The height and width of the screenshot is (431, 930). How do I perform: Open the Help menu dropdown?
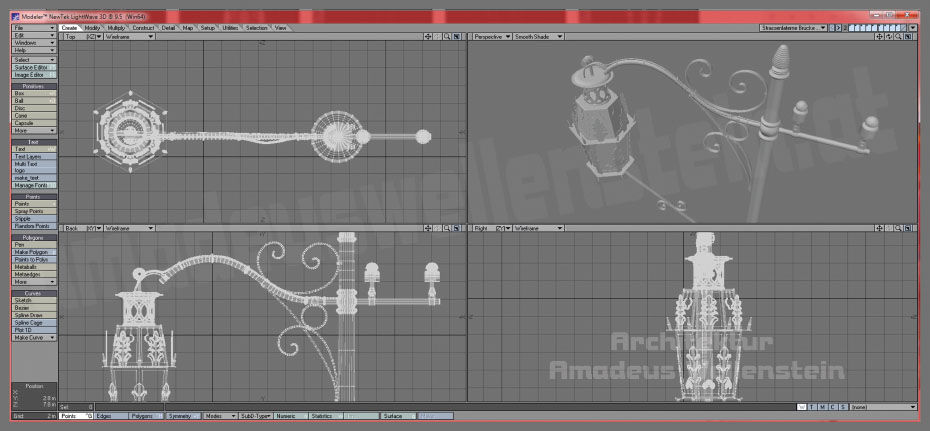(x=34, y=51)
